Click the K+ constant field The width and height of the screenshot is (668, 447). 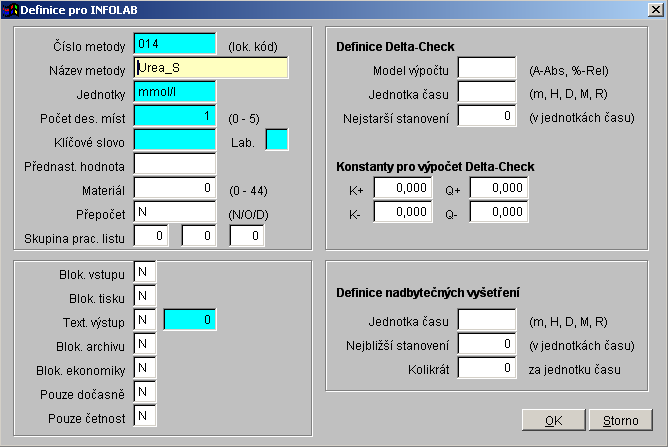point(402,188)
